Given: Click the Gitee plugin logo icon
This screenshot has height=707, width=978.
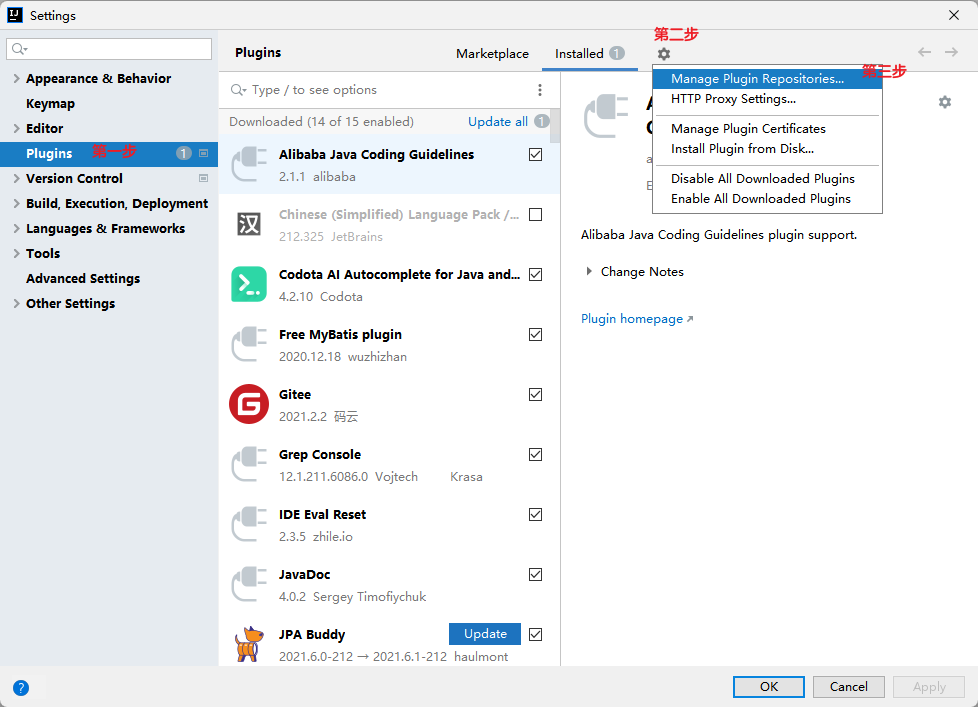Looking at the screenshot, I should (248, 404).
